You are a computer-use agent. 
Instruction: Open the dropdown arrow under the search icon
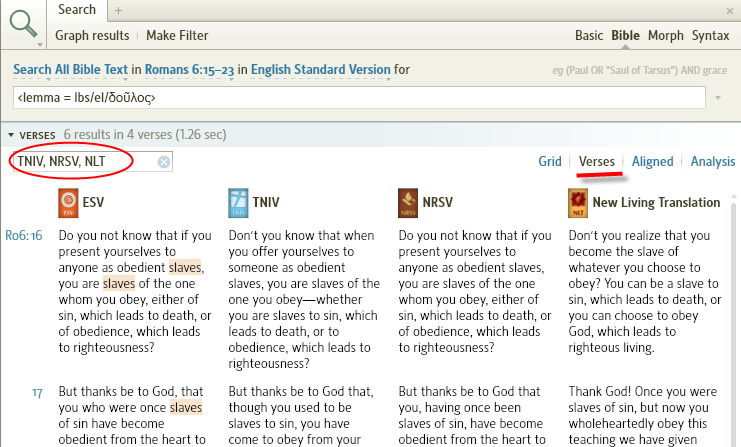click(x=40, y=45)
